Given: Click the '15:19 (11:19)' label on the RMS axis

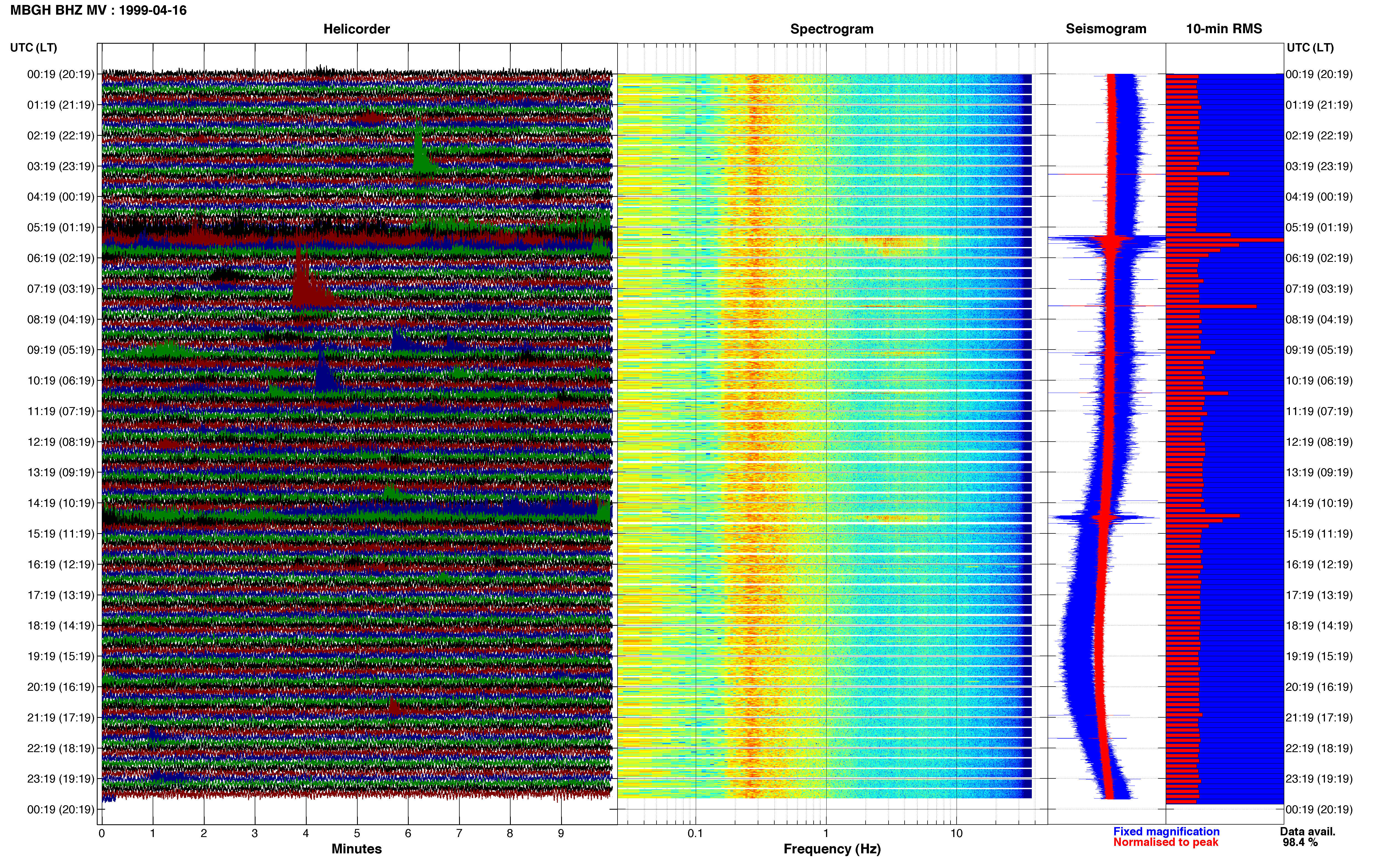Looking at the screenshot, I should [x=1319, y=533].
